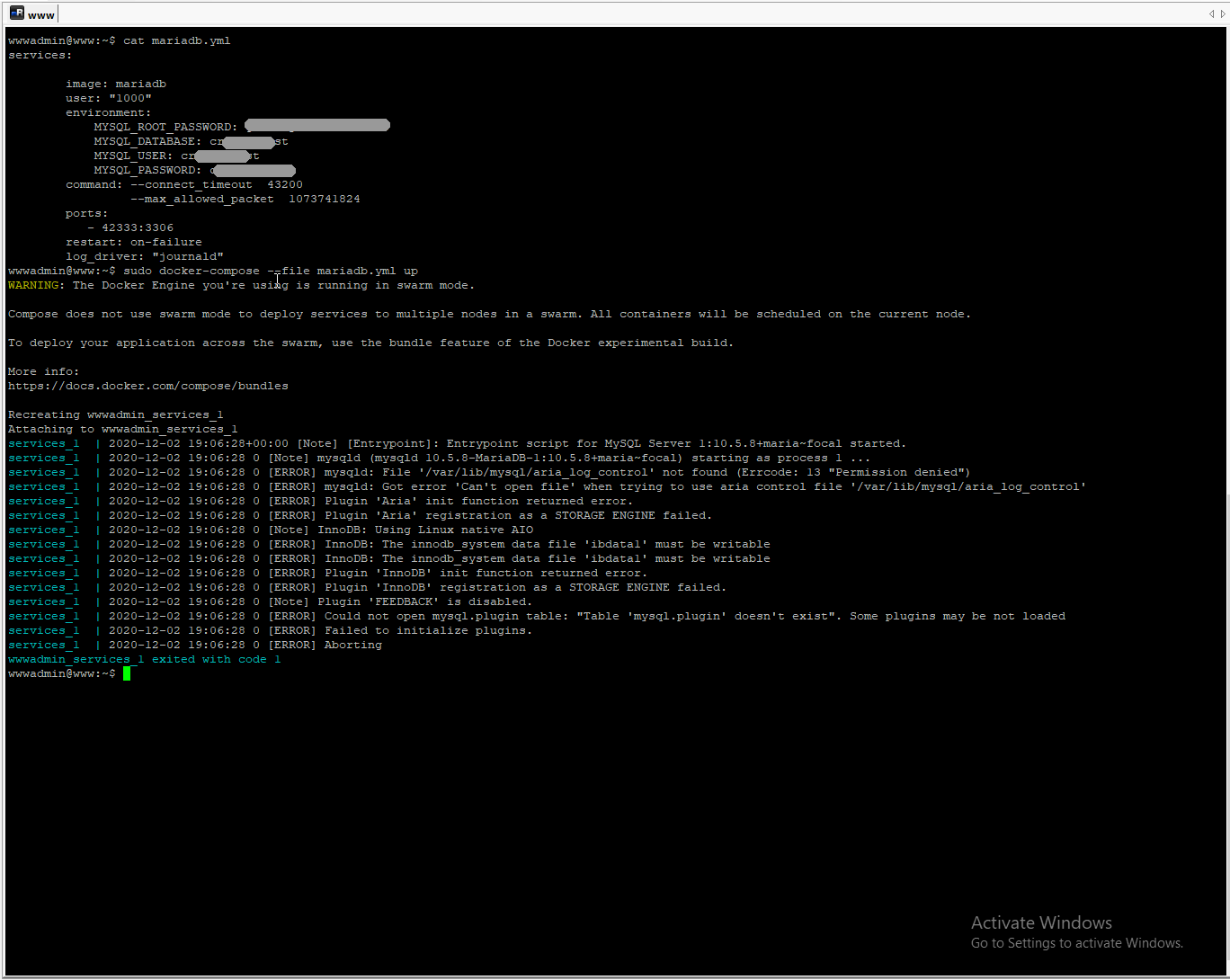The height and width of the screenshot is (980, 1230).
Task: Click the right tab-scroll arrow
Action: point(1222,14)
